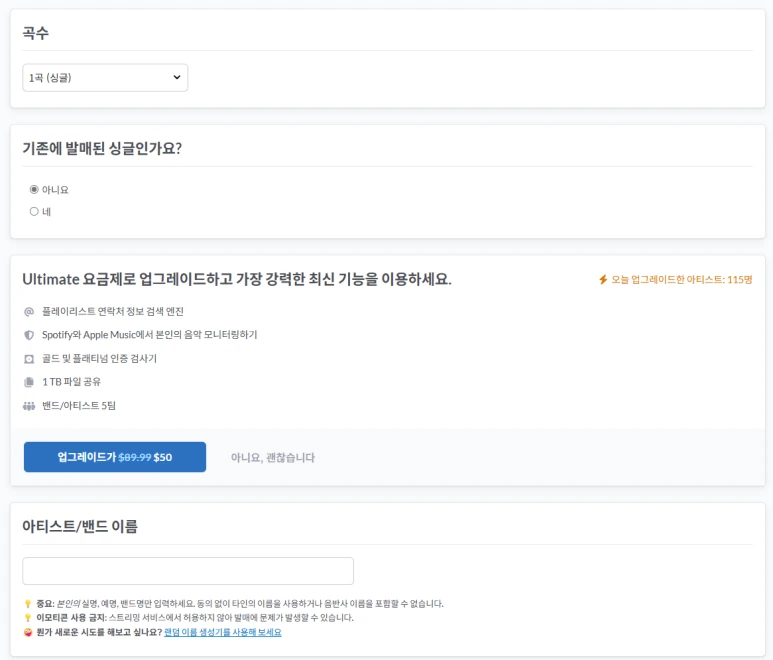Click the text 플레이리스트 연락처 정보 검색 엔진

[x=113, y=312]
